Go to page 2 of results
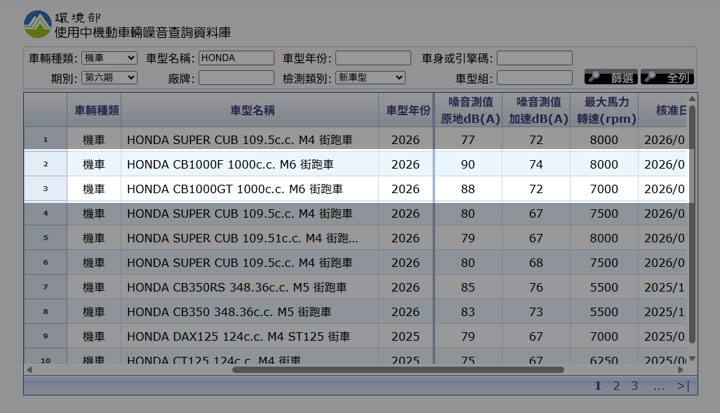The image size is (720, 413). coord(616,385)
